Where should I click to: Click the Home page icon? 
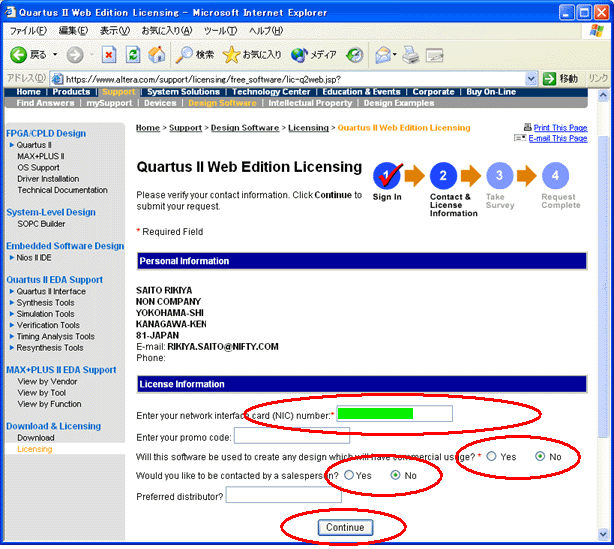[x=156, y=54]
